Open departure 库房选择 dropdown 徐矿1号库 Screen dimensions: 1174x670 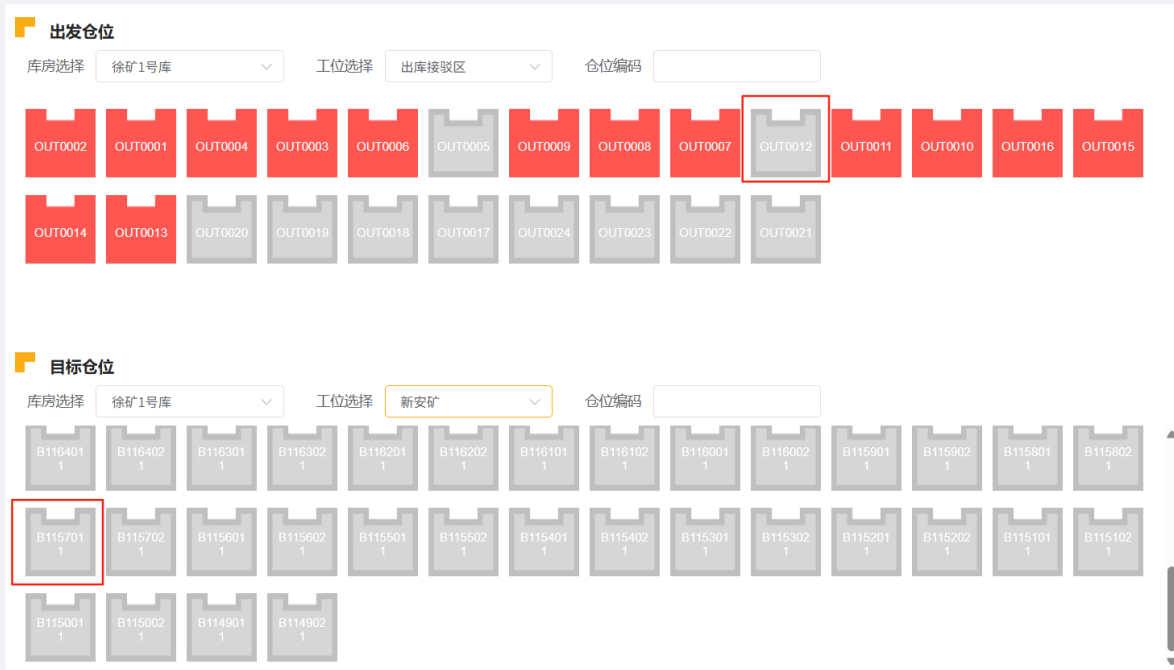coord(190,67)
